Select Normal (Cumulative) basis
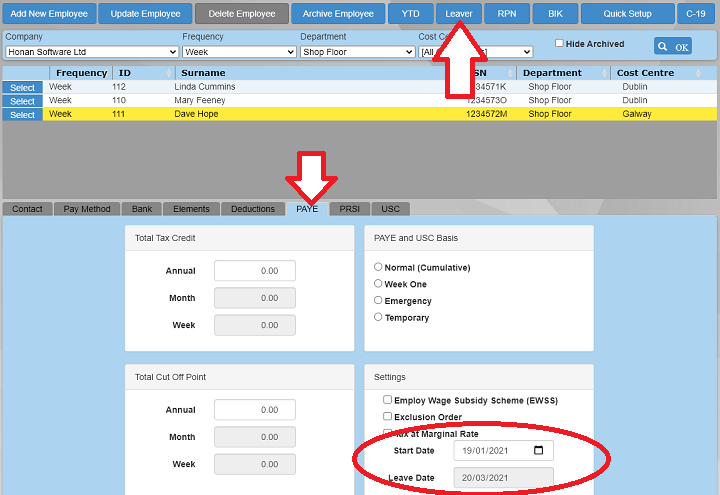Viewport: 720px width, 495px height. point(378,267)
